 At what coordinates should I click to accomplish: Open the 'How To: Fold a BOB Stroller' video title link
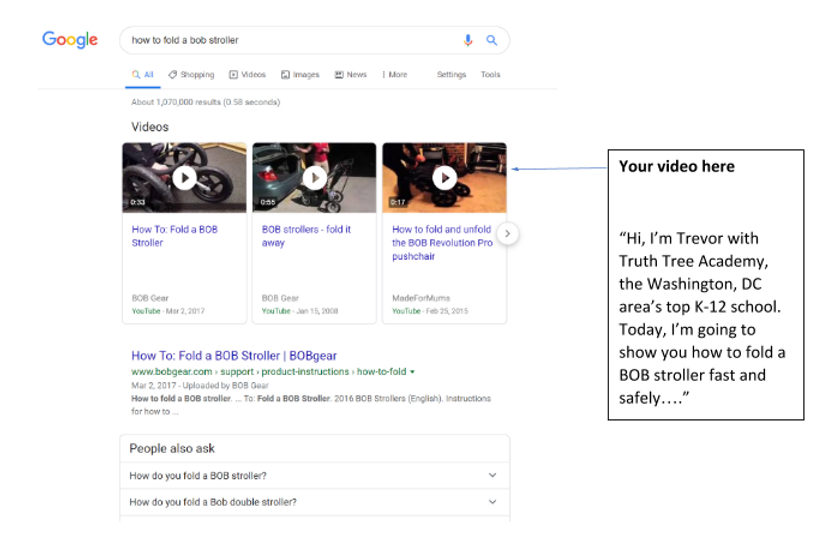pyautogui.click(x=175, y=236)
